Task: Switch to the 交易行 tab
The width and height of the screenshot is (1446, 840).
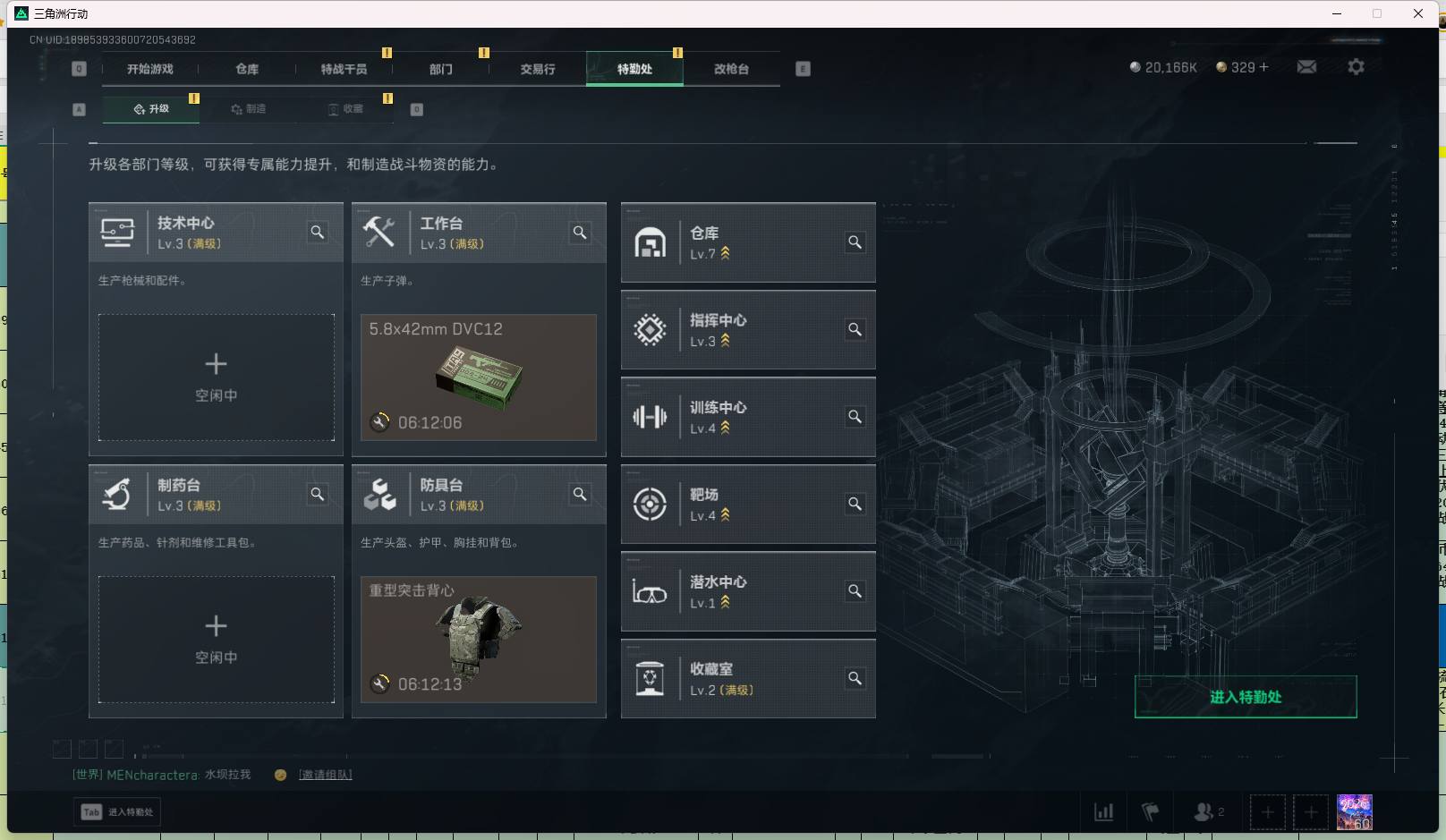Action: [x=538, y=69]
